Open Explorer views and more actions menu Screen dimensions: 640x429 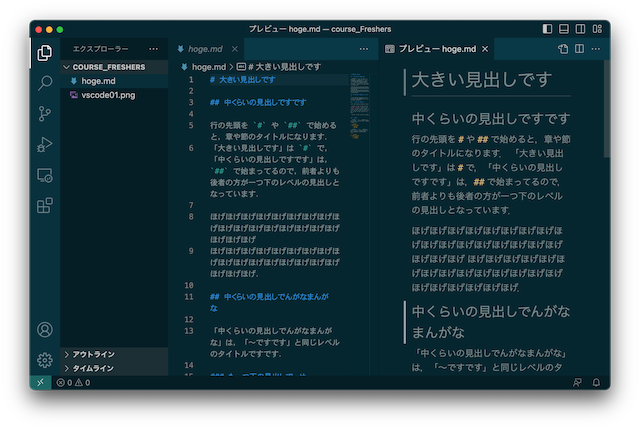pyautogui.click(x=153, y=49)
